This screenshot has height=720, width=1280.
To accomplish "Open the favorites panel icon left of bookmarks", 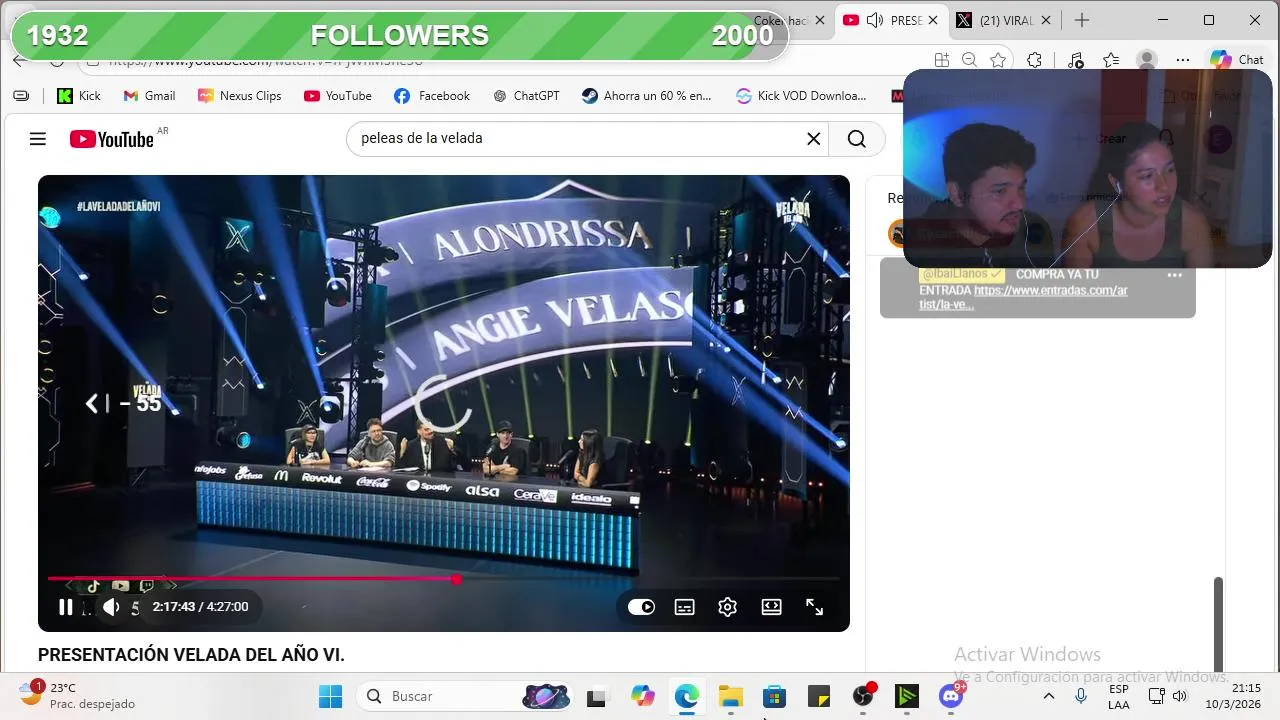I will [x=21, y=96].
